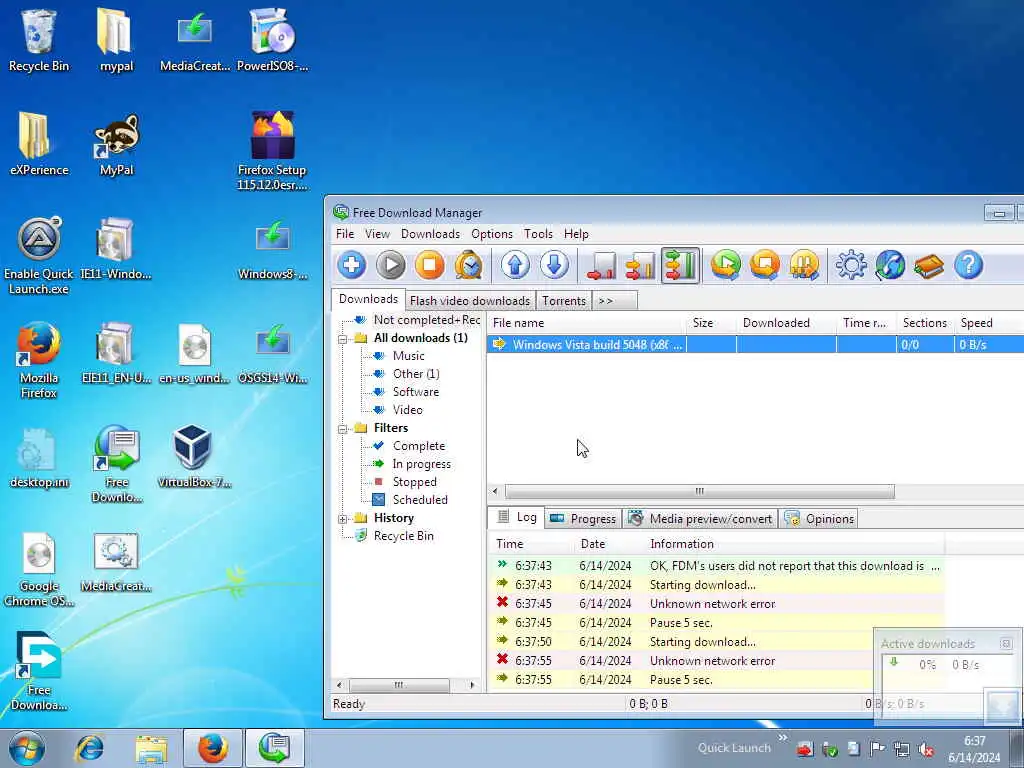This screenshot has height=768, width=1024.
Task: Switch to the Progress tab
Action: pyautogui.click(x=583, y=519)
